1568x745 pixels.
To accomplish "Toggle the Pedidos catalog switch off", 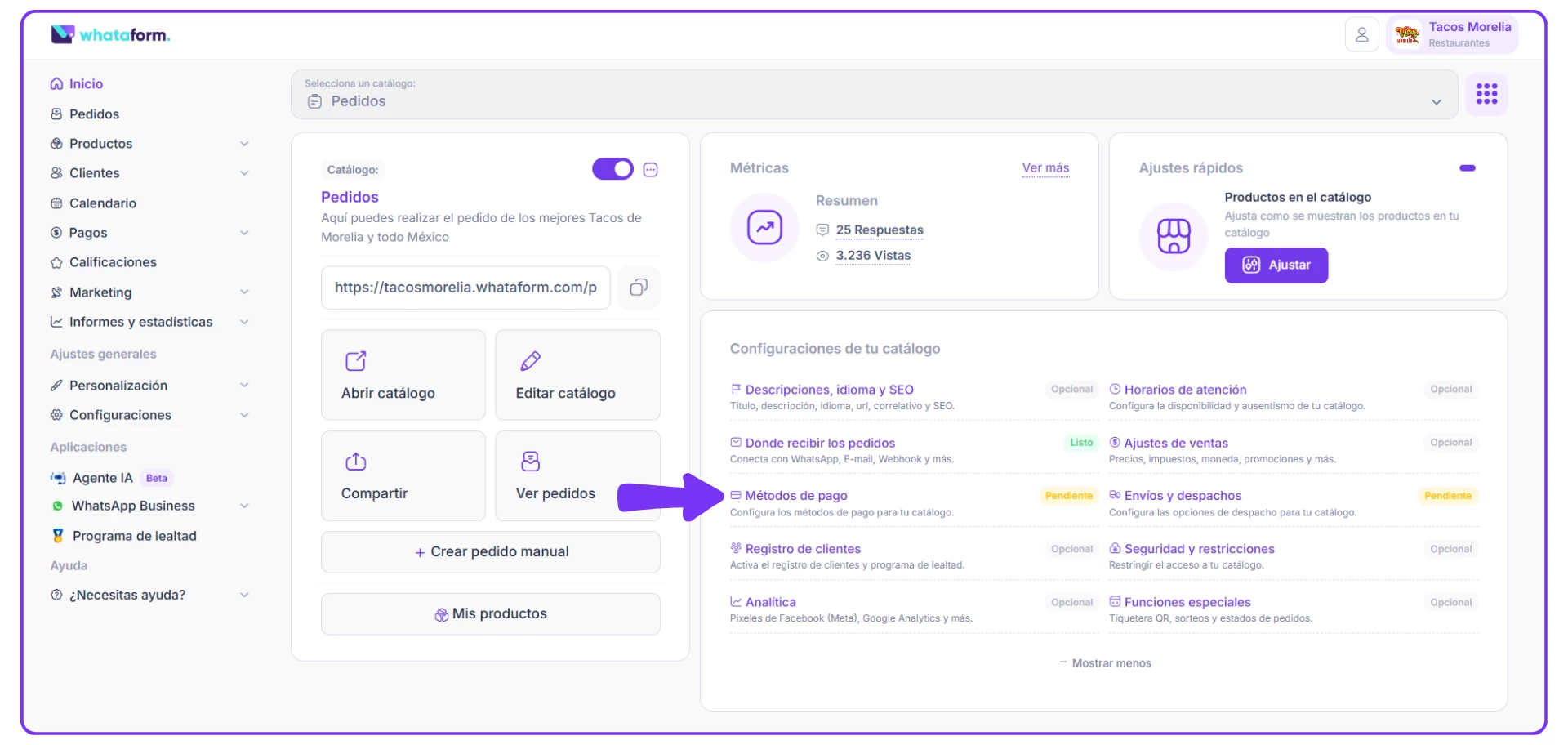I will [x=612, y=169].
